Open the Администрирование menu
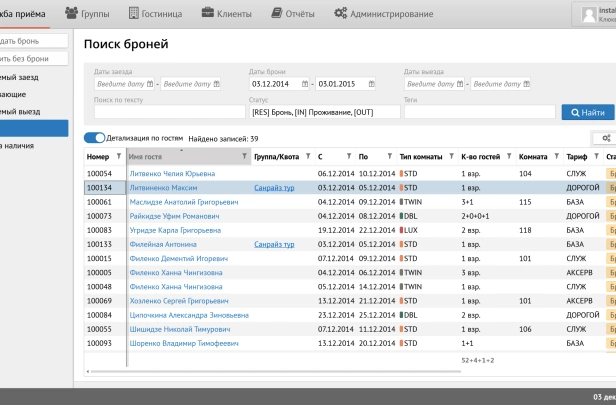616x405 pixels. pos(384,14)
